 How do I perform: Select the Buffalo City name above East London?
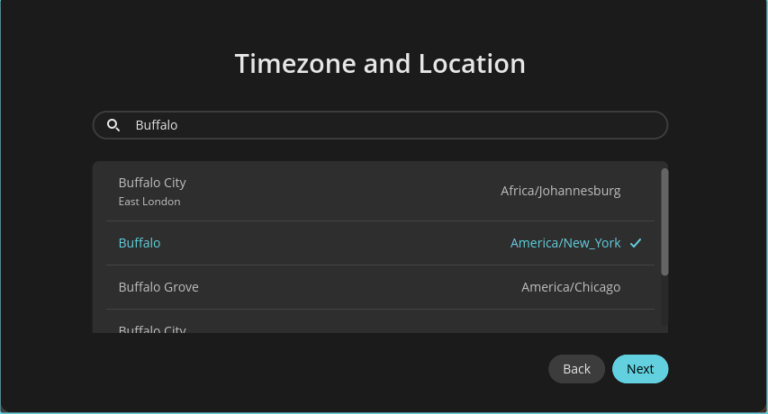click(152, 183)
